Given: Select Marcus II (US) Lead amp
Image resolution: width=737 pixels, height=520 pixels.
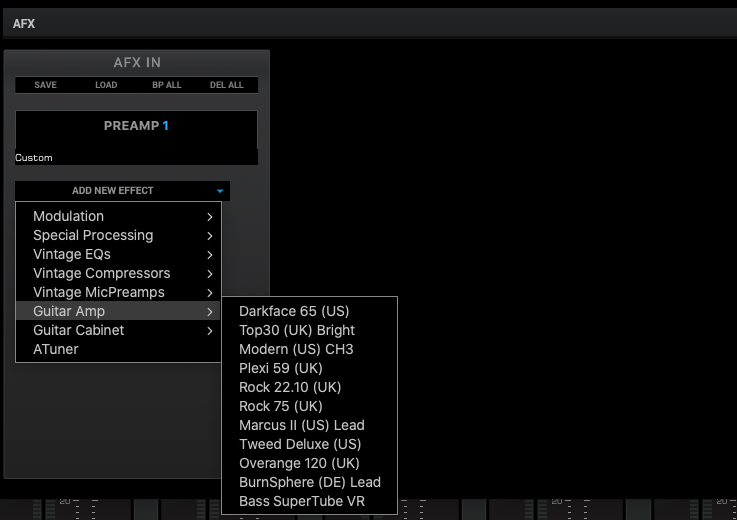Looking at the screenshot, I should (x=309, y=425).
